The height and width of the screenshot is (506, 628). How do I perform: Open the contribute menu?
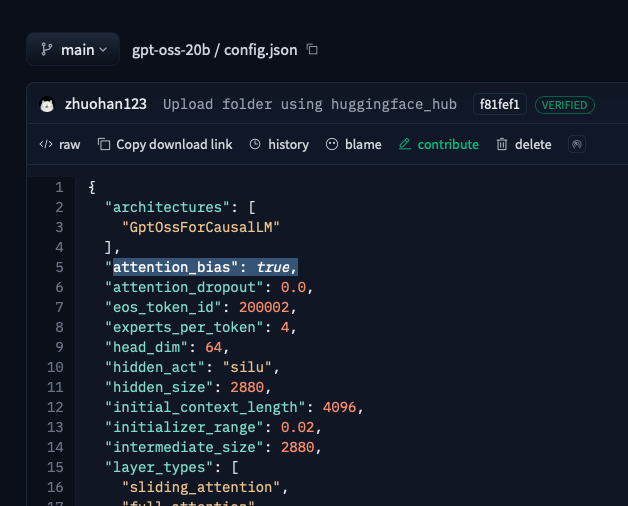[448, 145]
